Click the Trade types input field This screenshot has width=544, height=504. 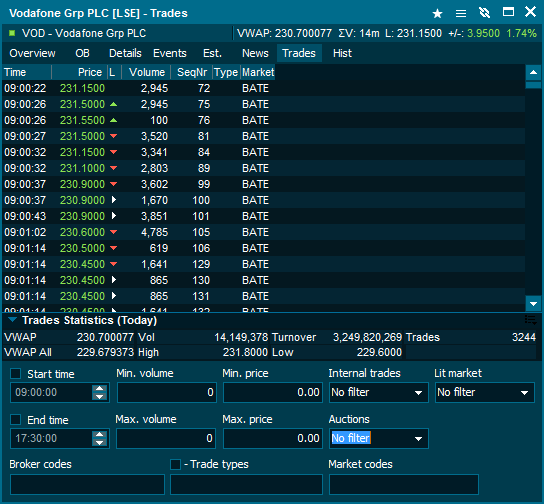246,484
